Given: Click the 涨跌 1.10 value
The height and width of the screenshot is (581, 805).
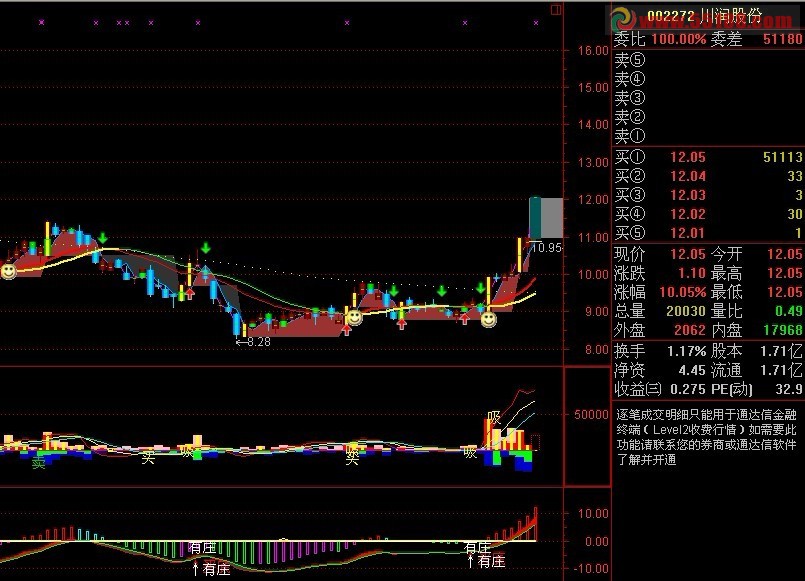Looking at the screenshot, I should [x=692, y=273].
